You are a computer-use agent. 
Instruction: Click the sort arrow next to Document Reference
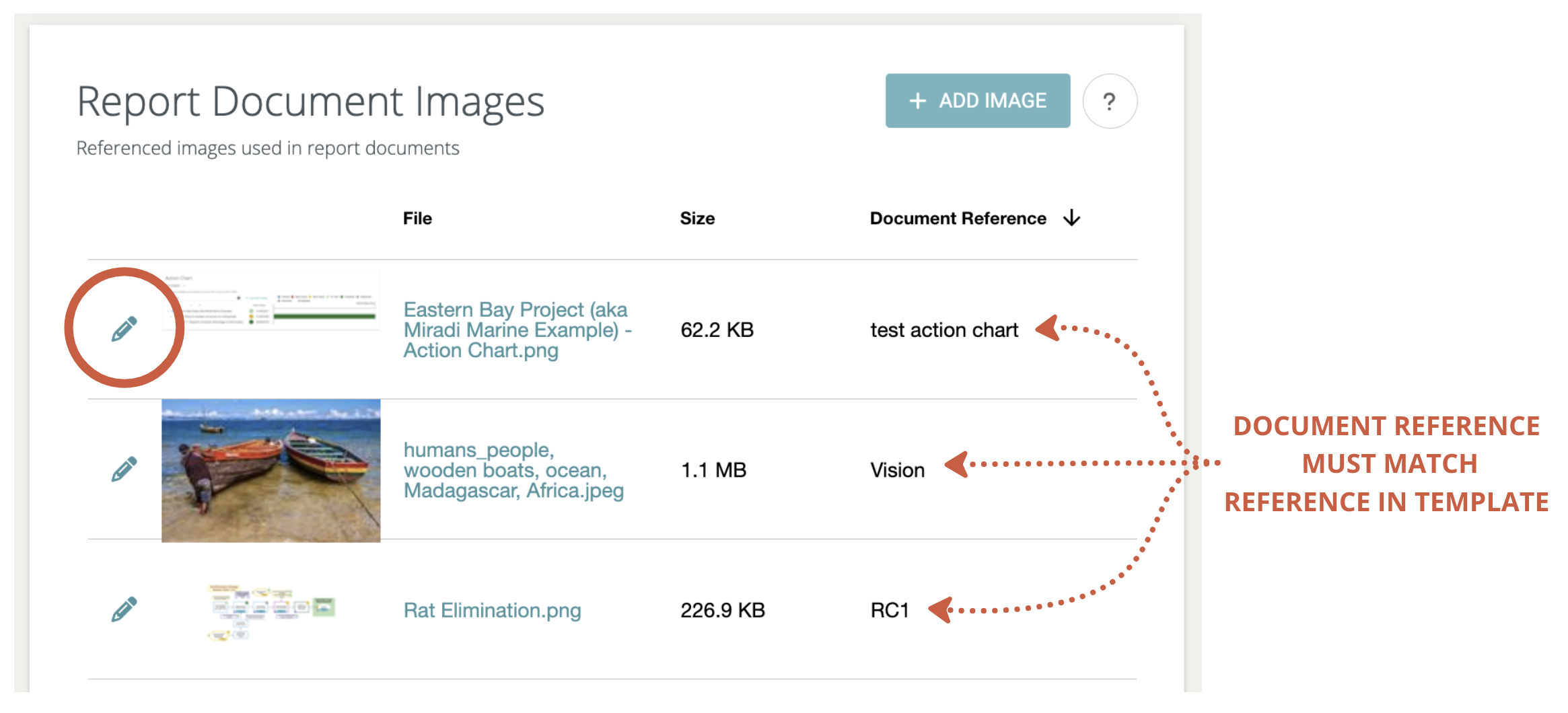coord(1071,217)
